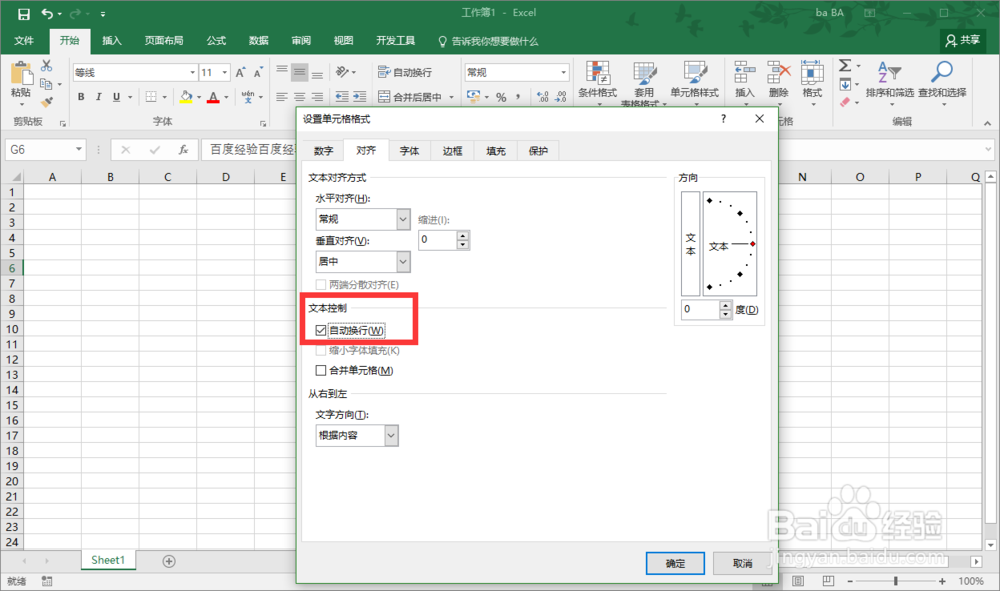Image resolution: width=1000 pixels, height=591 pixels.
Task: Click the Paste clipboard icon
Action: (x=21, y=73)
